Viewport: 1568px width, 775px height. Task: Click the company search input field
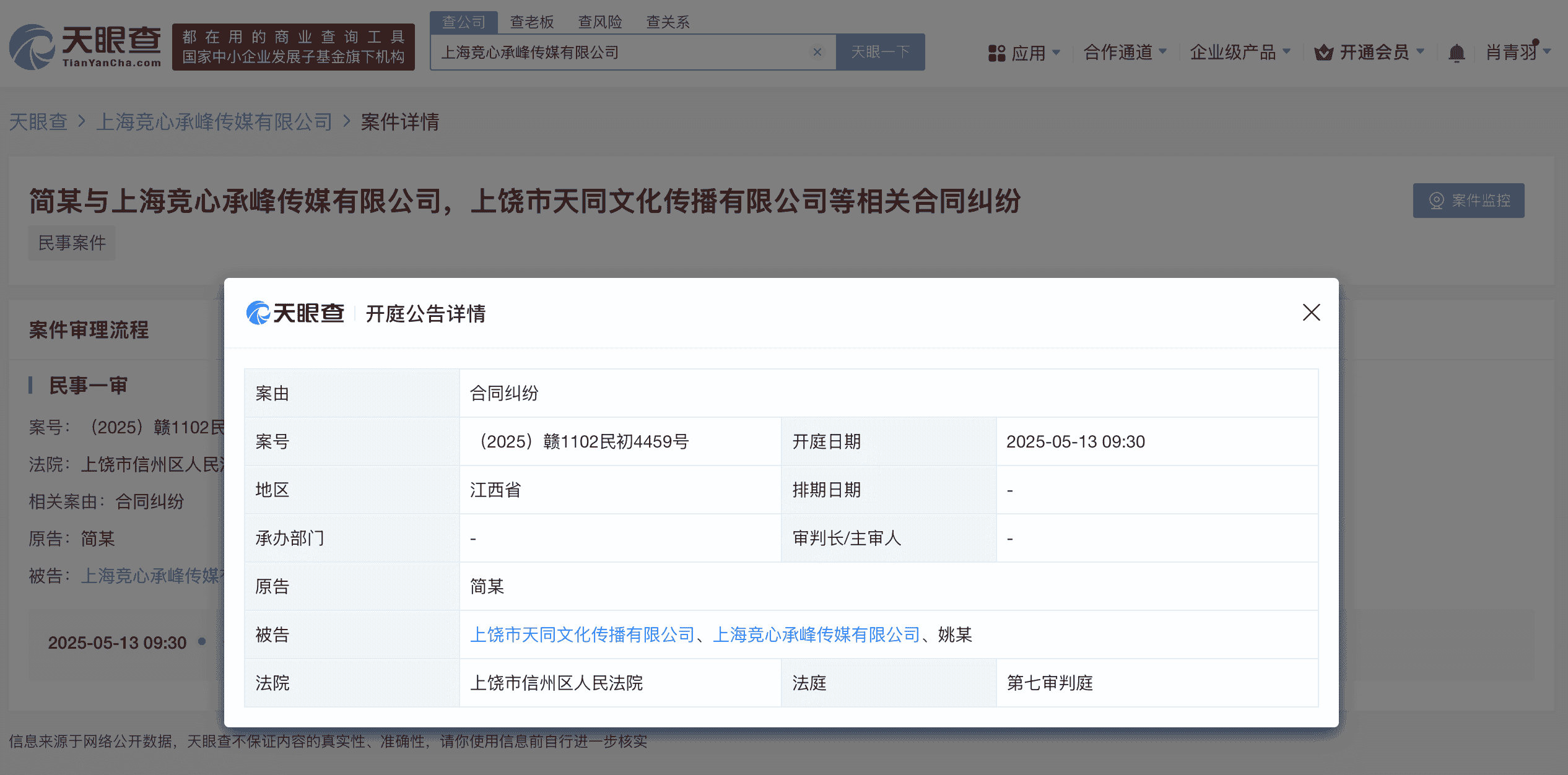(x=619, y=52)
